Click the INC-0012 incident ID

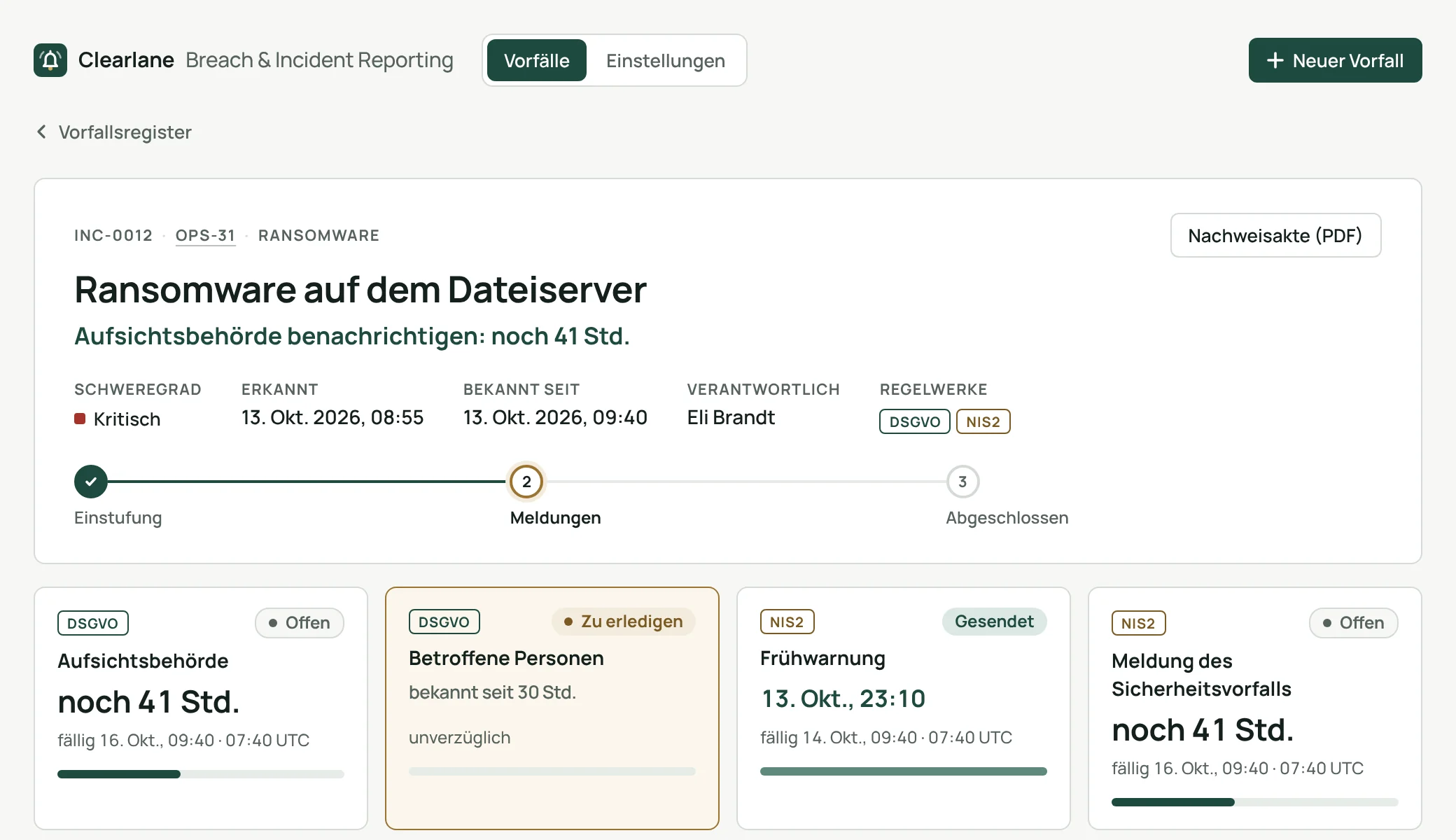113,235
